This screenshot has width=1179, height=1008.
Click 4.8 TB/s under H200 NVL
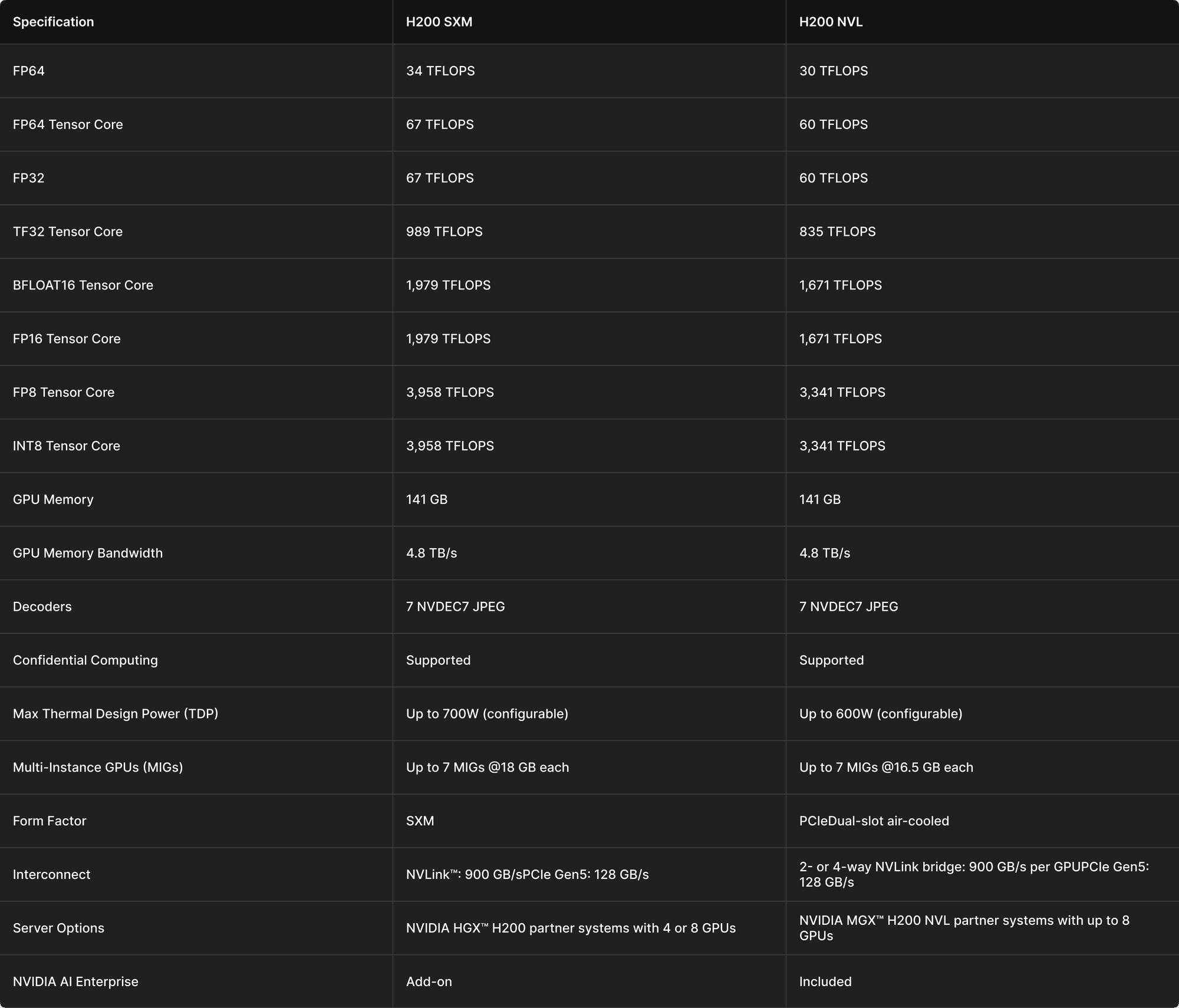click(825, 553)
